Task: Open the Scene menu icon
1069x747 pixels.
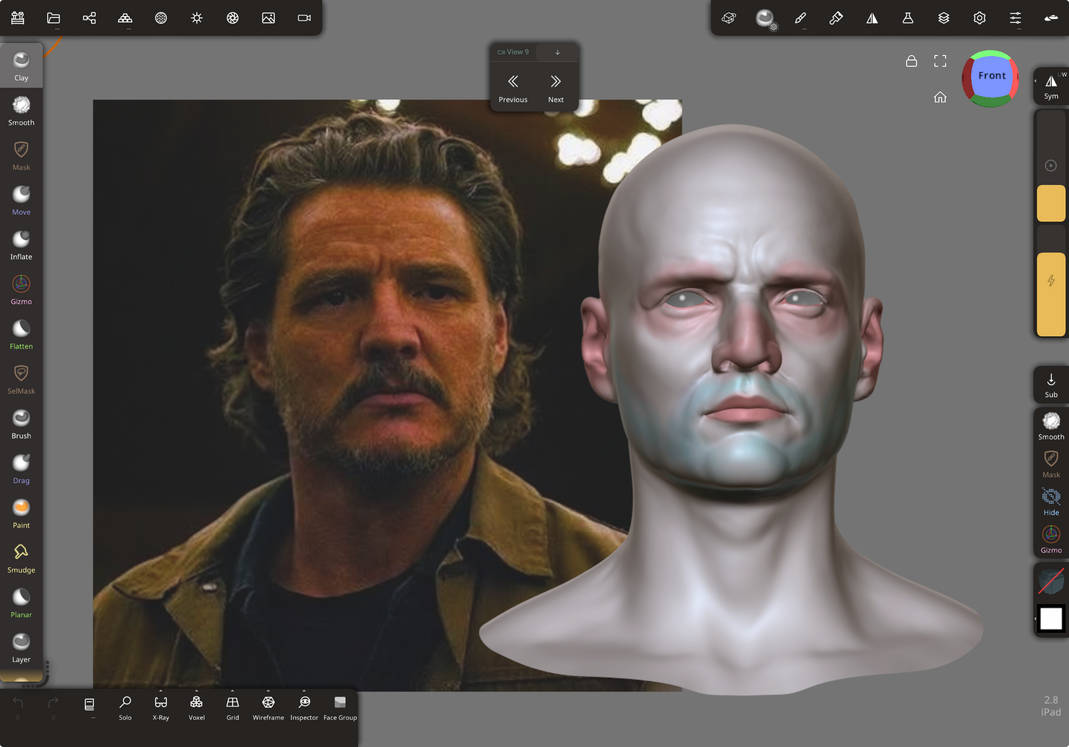Action: pos(18,18)
